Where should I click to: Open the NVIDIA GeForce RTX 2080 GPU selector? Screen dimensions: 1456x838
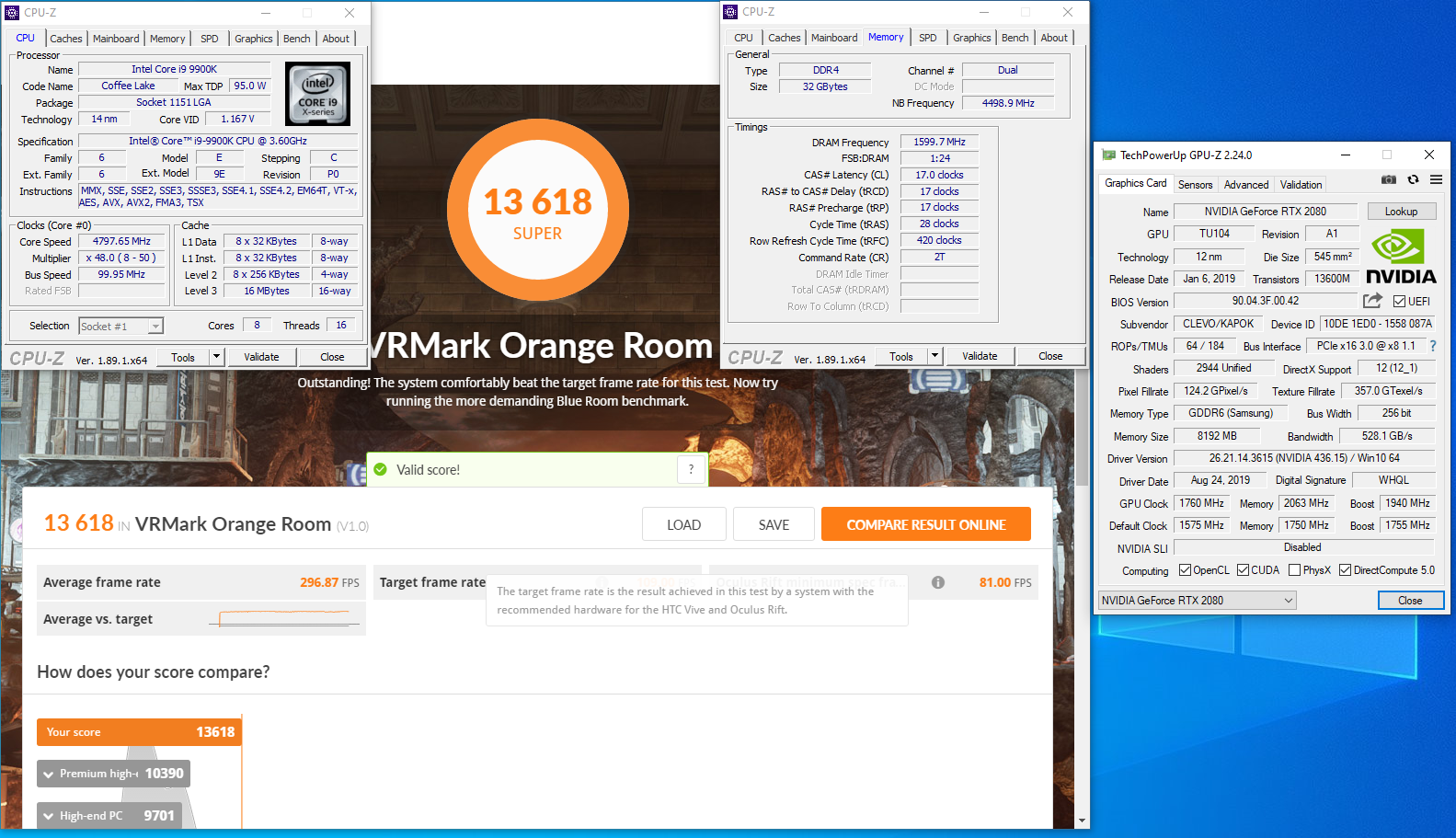click(x=1198, y=601)
